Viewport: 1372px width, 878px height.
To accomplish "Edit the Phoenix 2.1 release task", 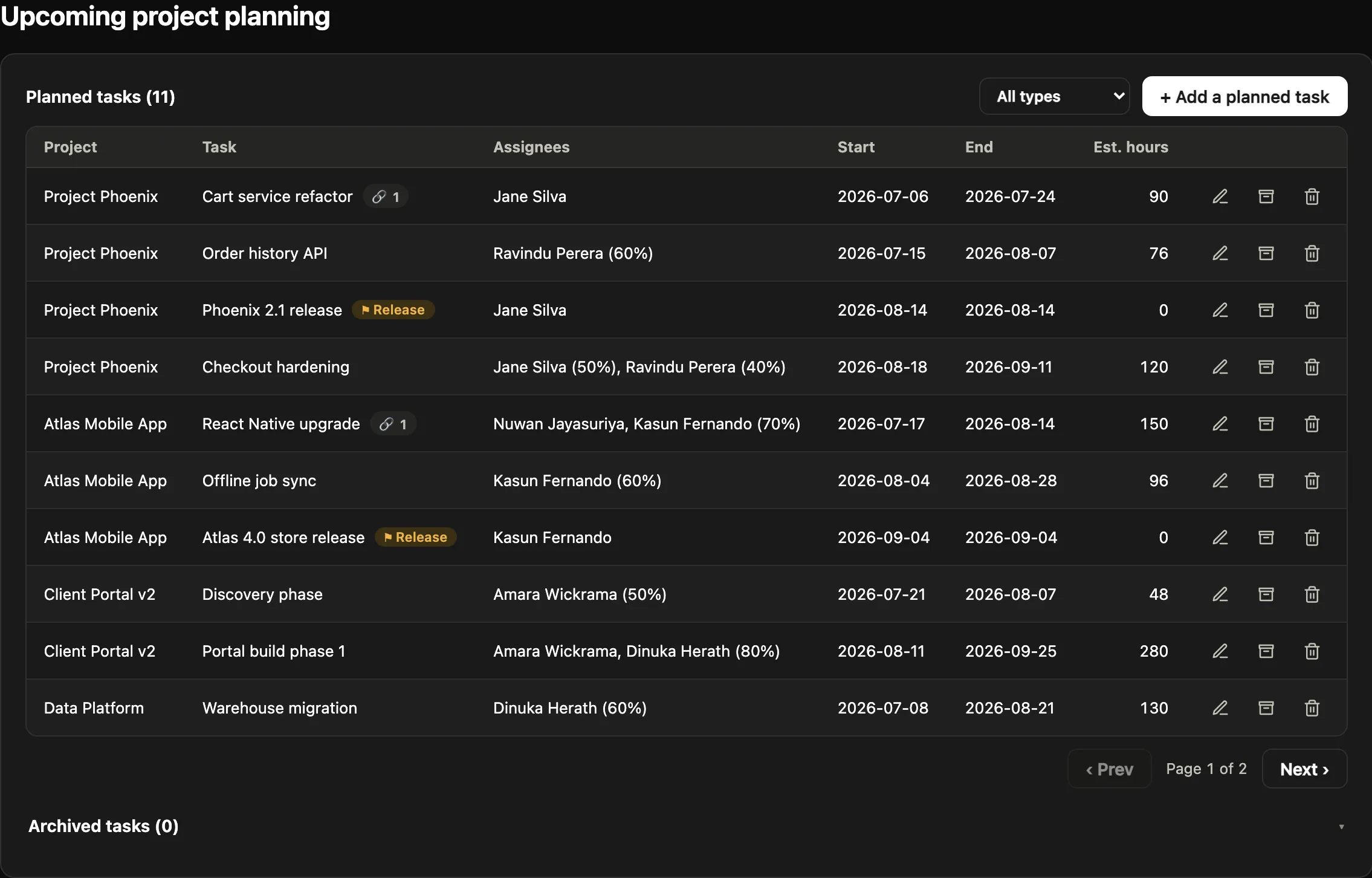I will (1220, 310).
